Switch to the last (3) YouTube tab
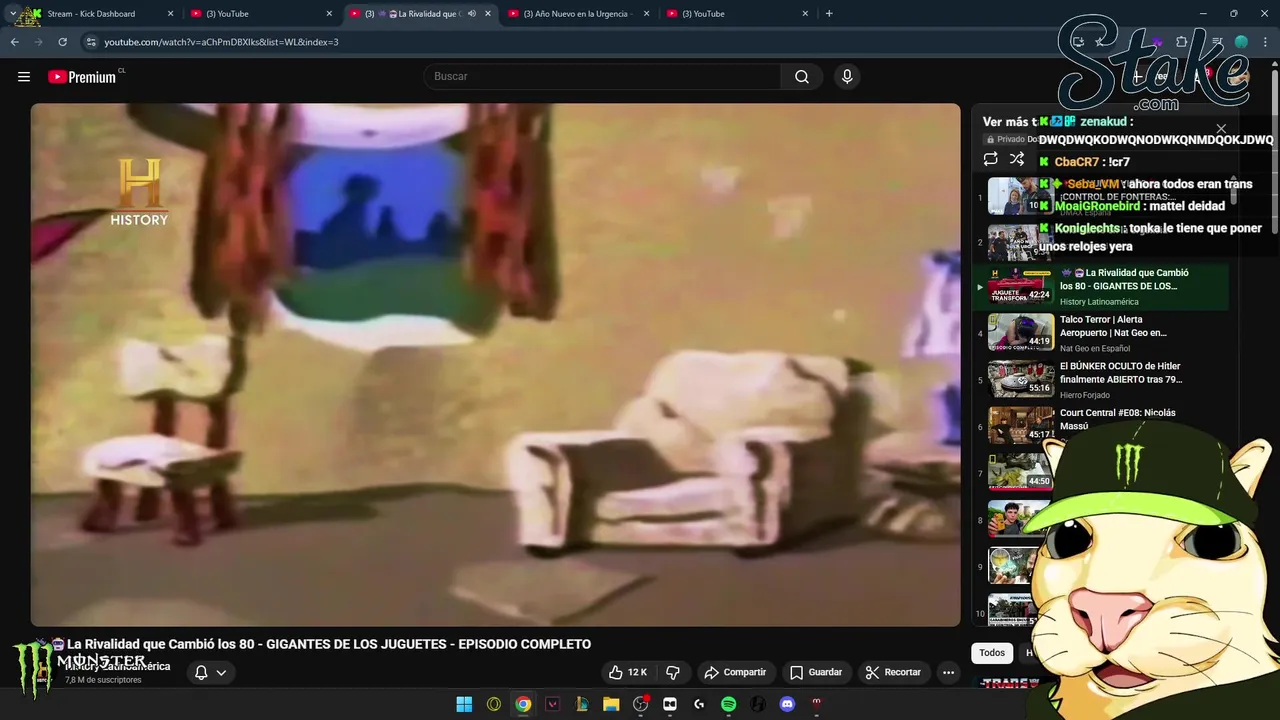 pos(737,14)
